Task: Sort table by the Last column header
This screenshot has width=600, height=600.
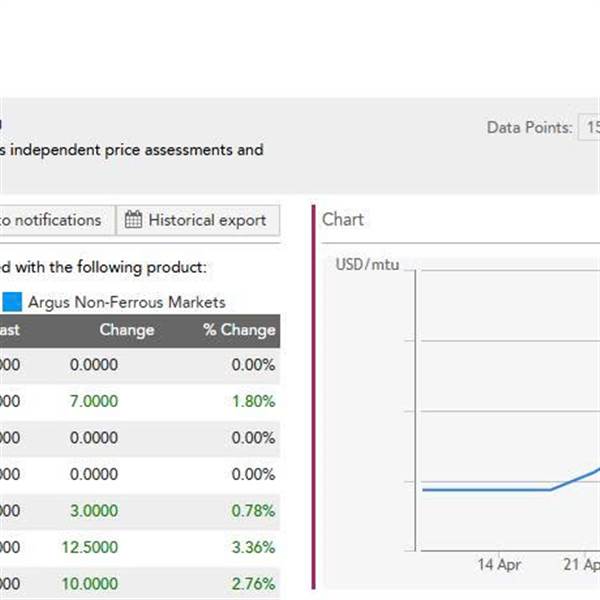Action: click(10, 330)
